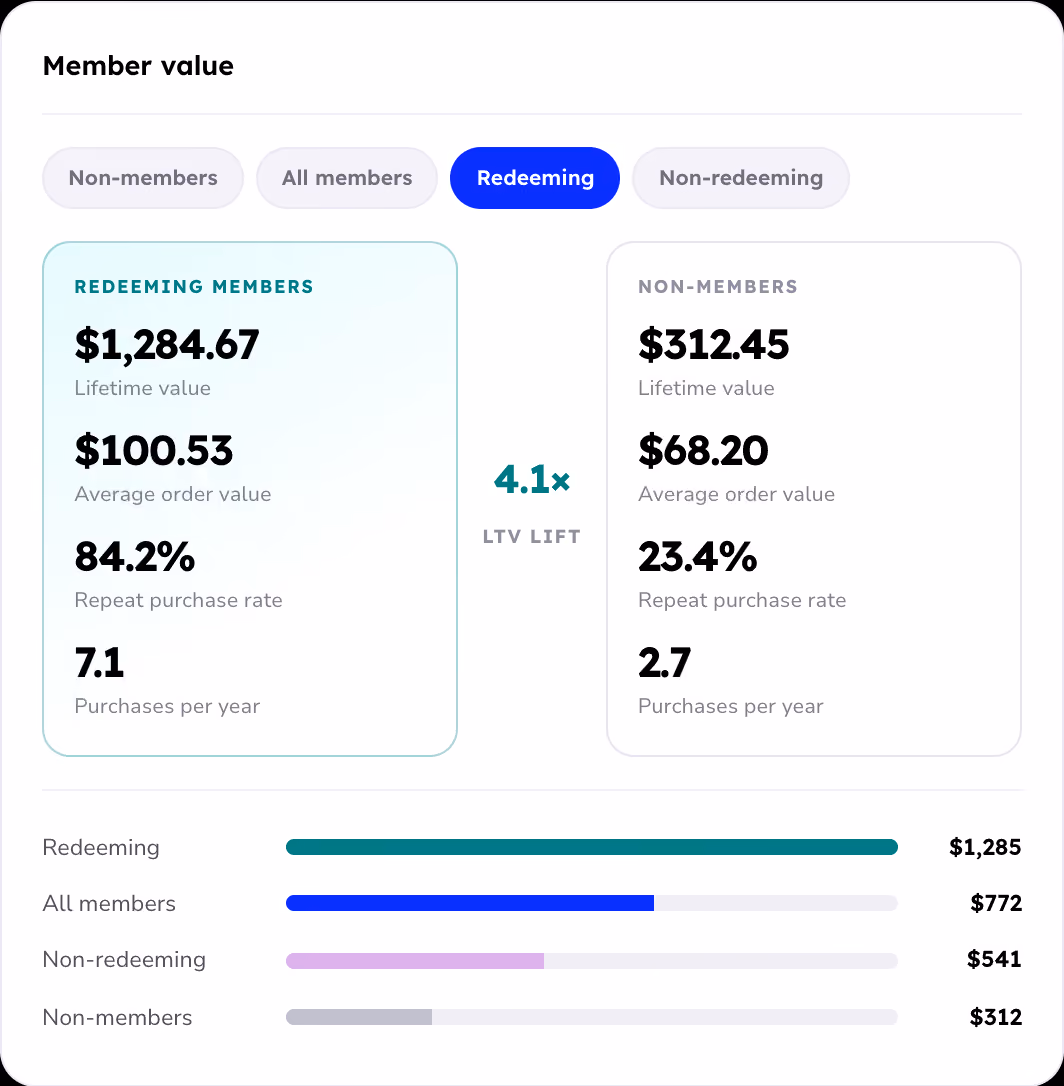1064x1086 pixels.
Task: Click the 7.1 purchases per year value
Action: [100, 662]
